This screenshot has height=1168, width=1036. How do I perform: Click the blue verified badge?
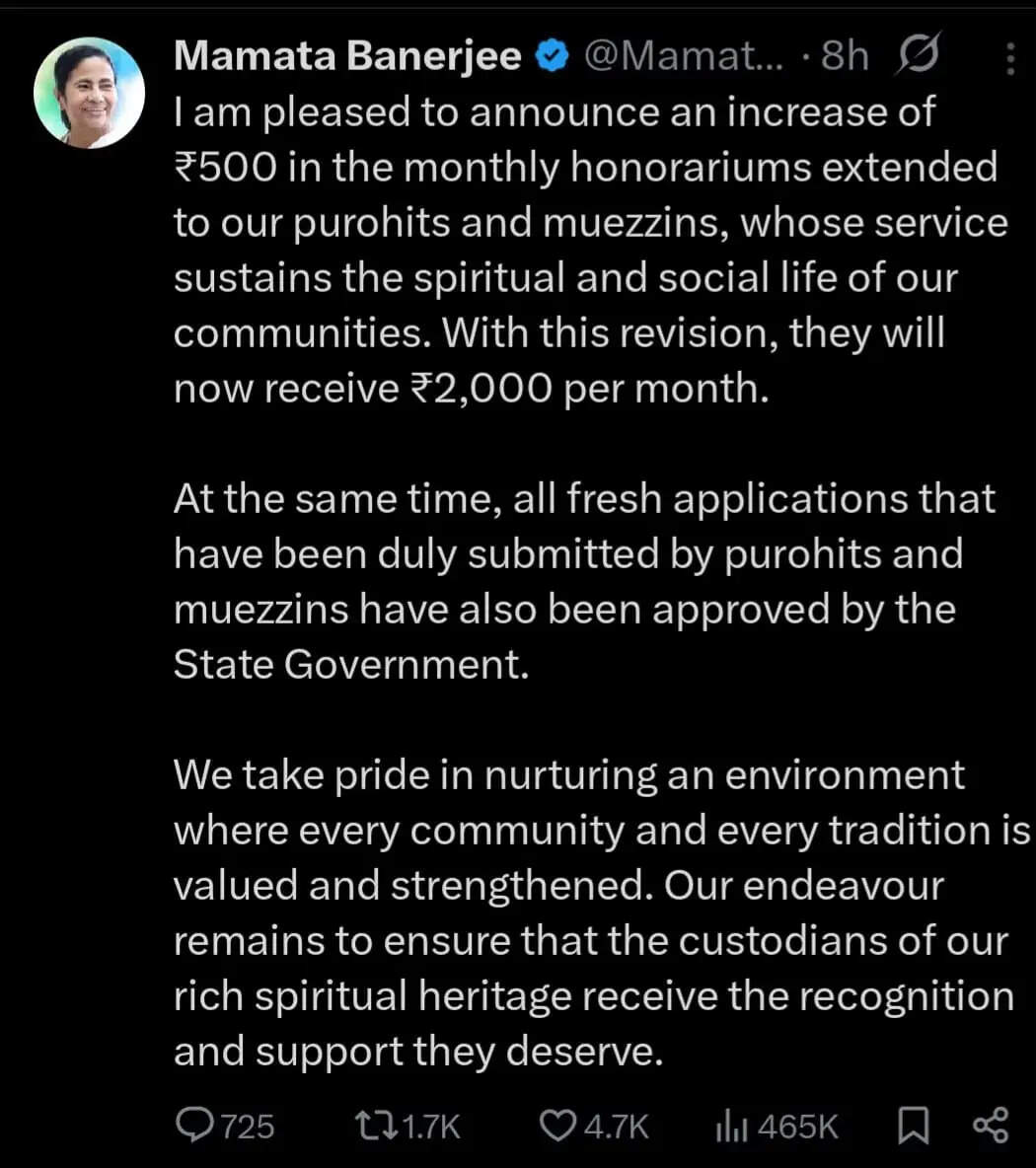(x=552, y=57)
